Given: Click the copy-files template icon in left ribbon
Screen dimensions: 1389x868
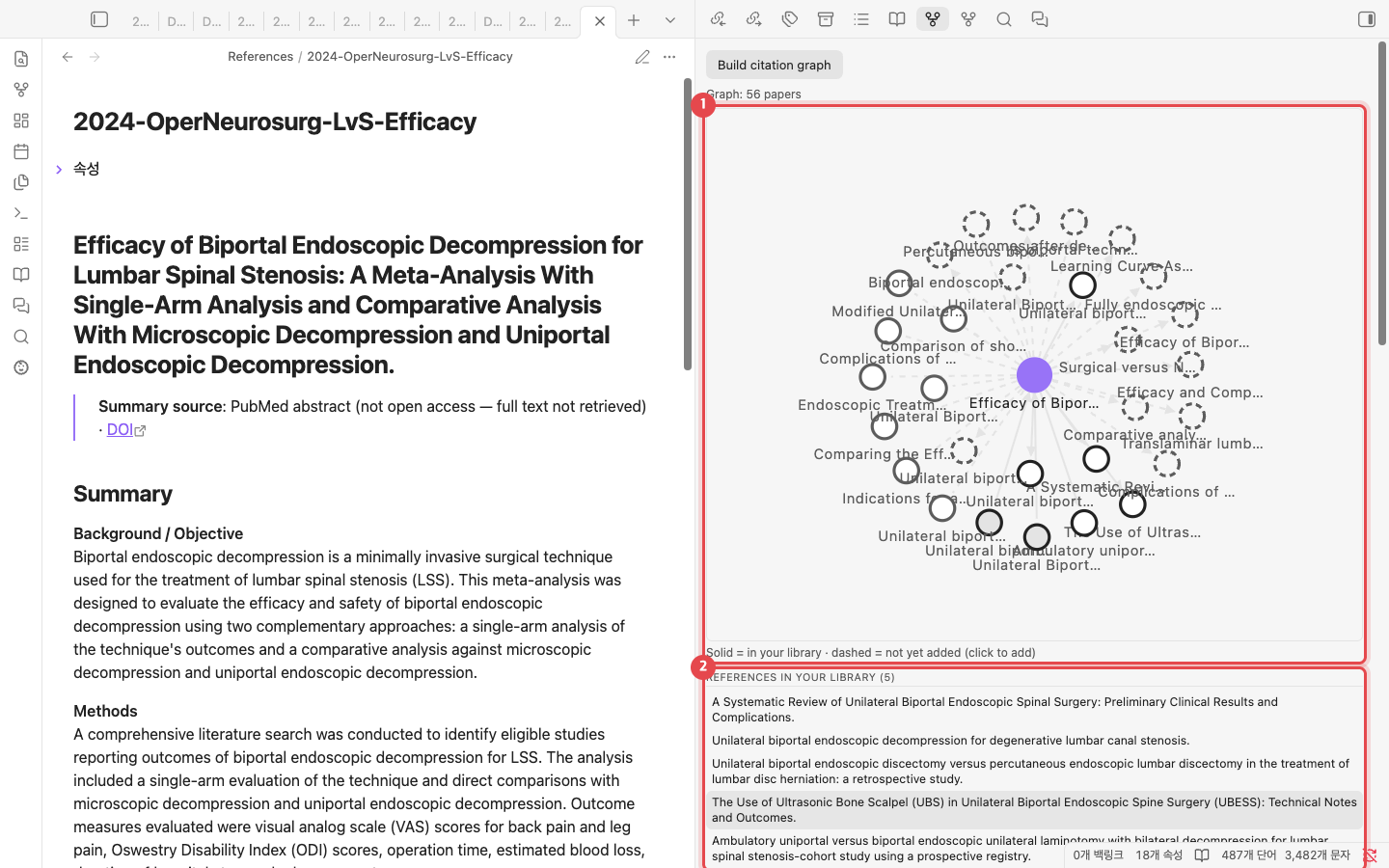Looking at the screenshot, I should [21, 182].
